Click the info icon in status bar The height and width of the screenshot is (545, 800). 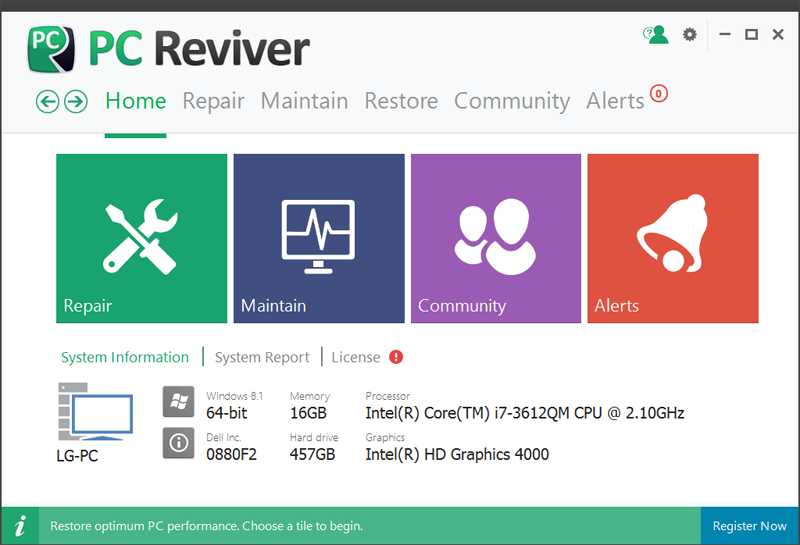tap(20, 526)
